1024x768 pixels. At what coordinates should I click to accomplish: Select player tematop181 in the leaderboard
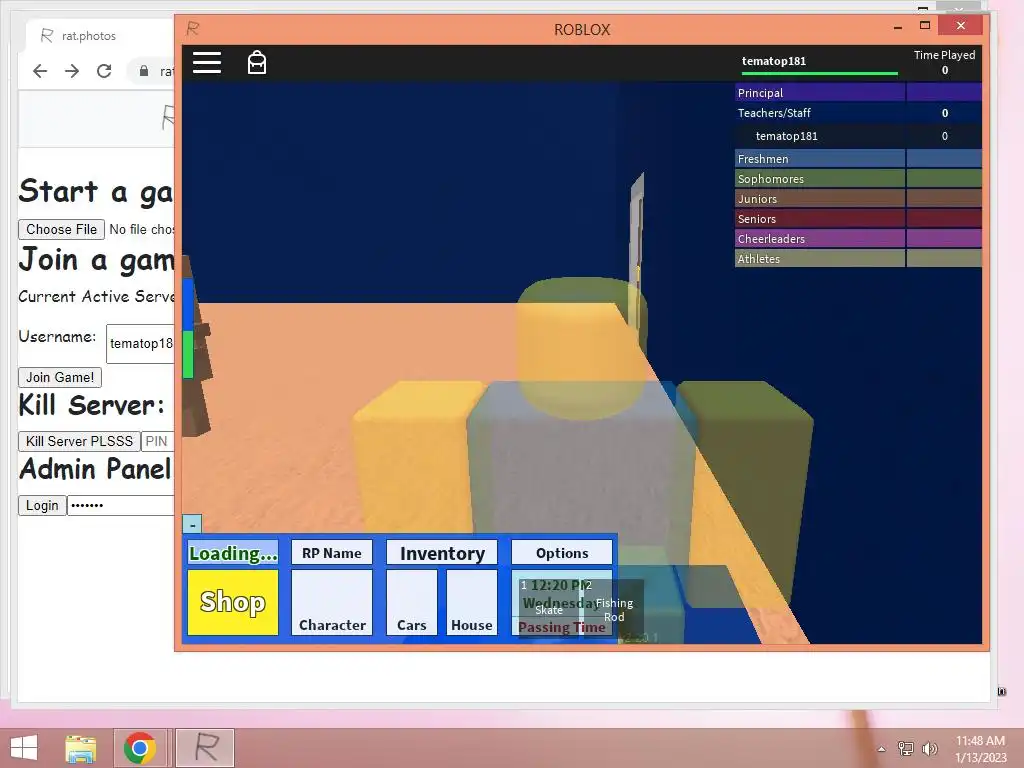858,136
